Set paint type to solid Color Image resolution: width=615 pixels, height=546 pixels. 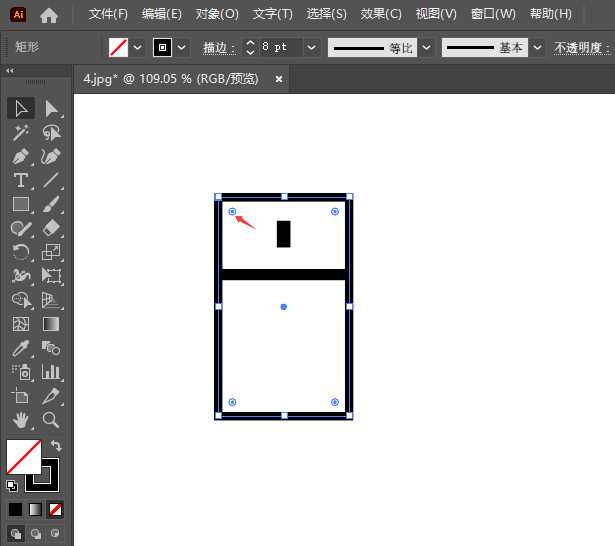[x=16, y=510]
